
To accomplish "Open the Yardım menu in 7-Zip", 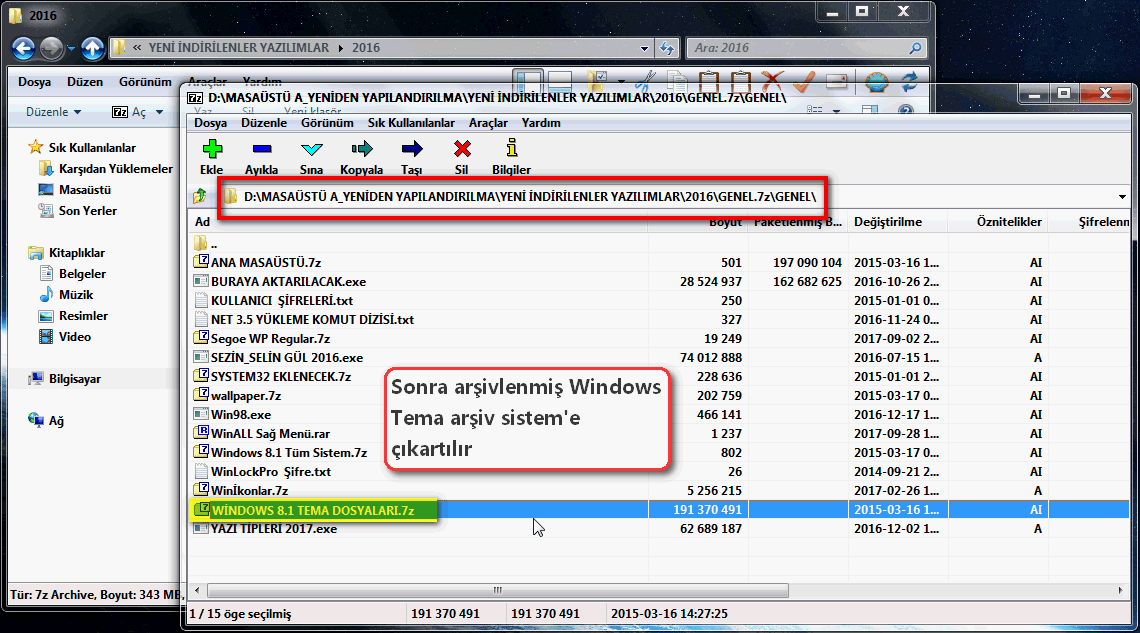I will [541, 123].
